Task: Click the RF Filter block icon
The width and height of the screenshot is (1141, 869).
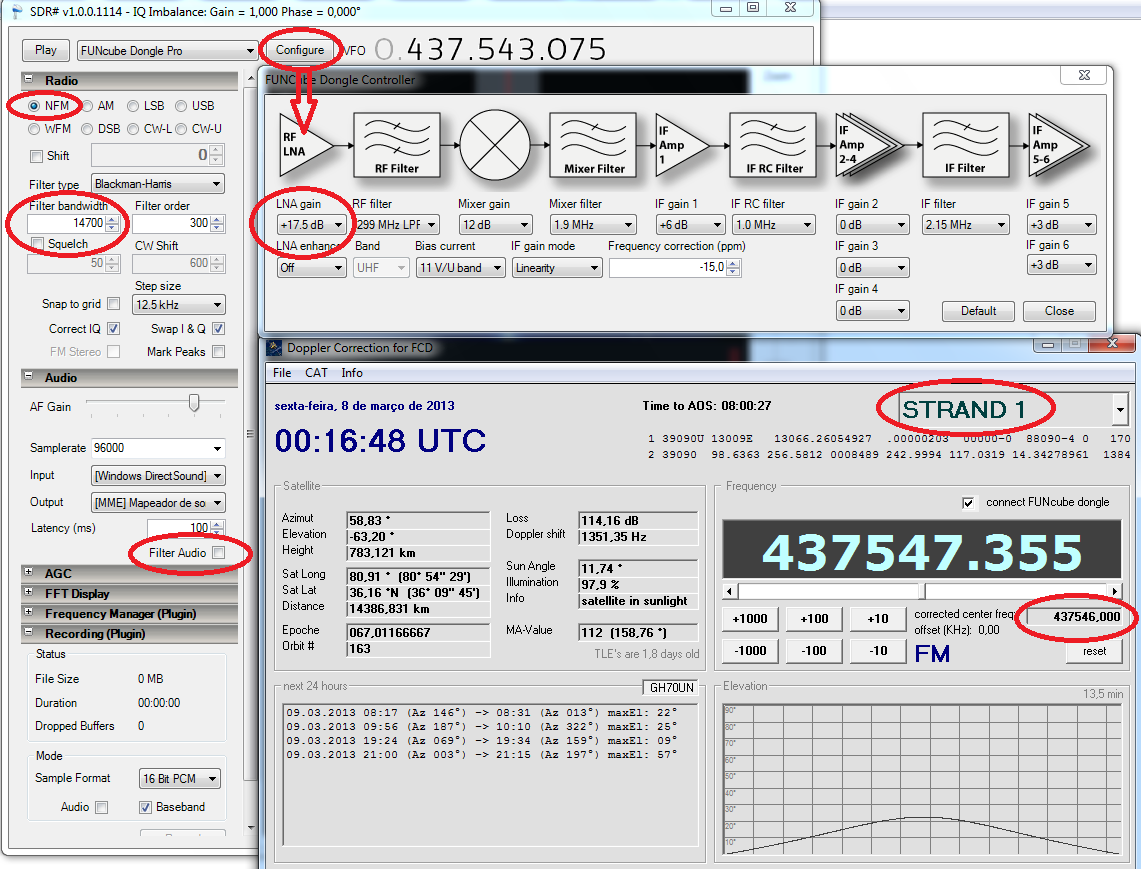Action: coord(396,145)
